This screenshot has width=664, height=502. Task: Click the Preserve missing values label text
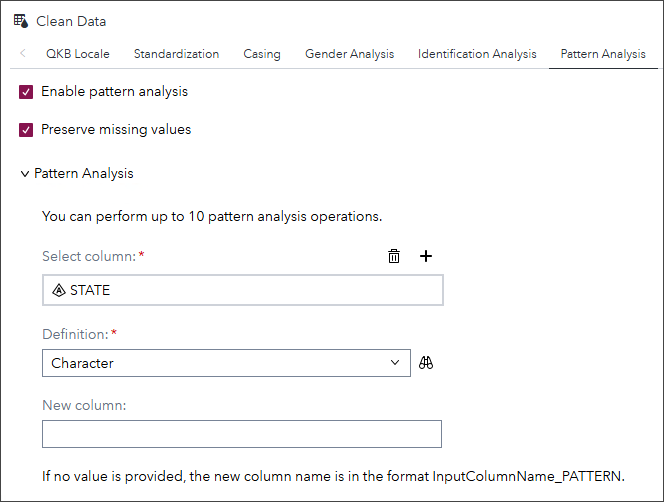pos(116,130)
